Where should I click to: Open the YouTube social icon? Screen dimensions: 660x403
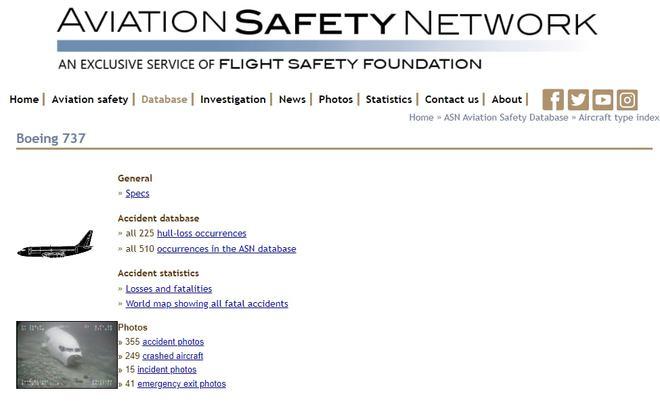(x=602, y=99)
